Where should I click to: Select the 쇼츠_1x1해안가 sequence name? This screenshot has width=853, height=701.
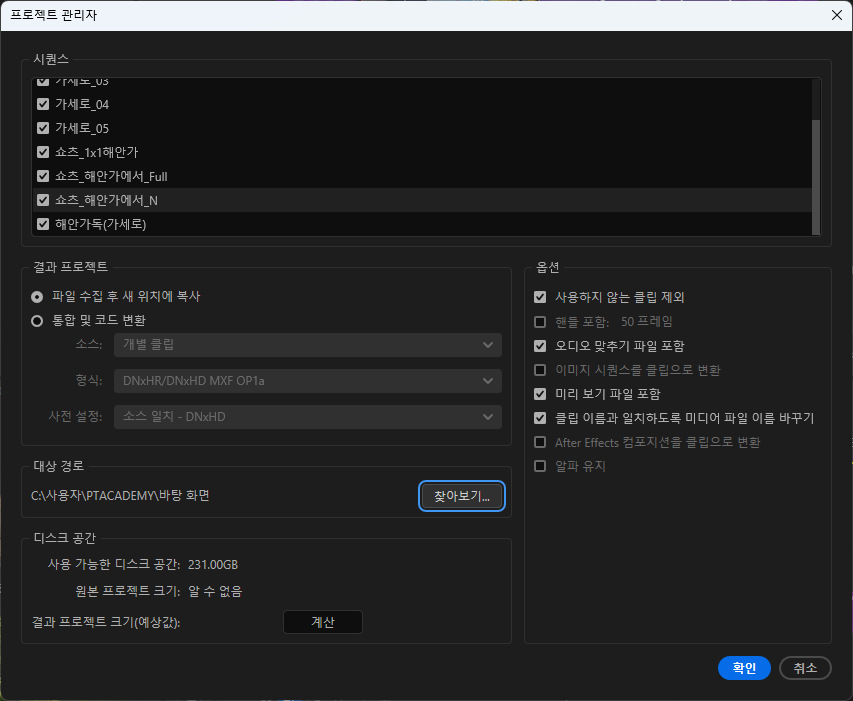(96, 152)
